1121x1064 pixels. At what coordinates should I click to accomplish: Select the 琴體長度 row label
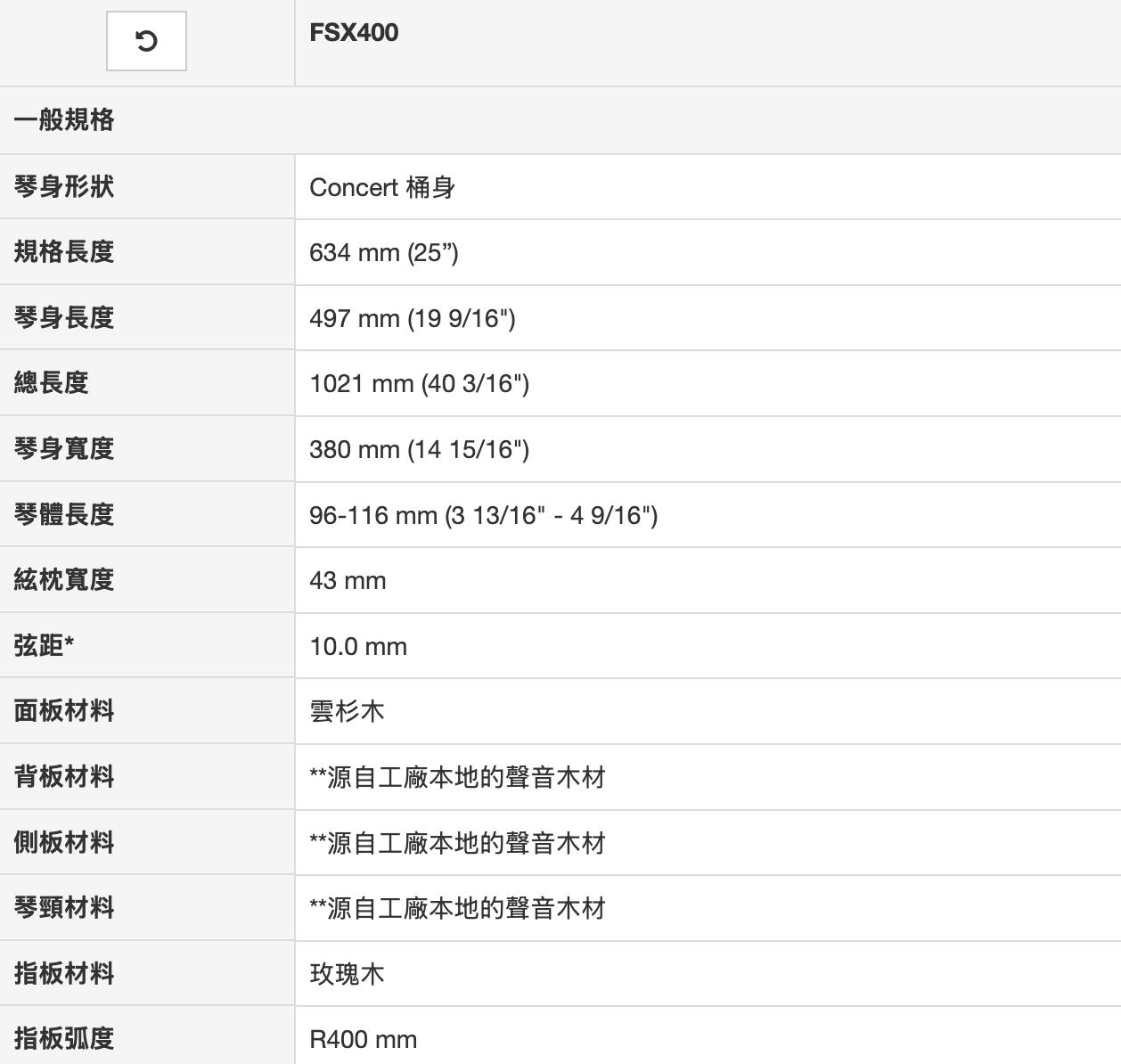point(64,514)
